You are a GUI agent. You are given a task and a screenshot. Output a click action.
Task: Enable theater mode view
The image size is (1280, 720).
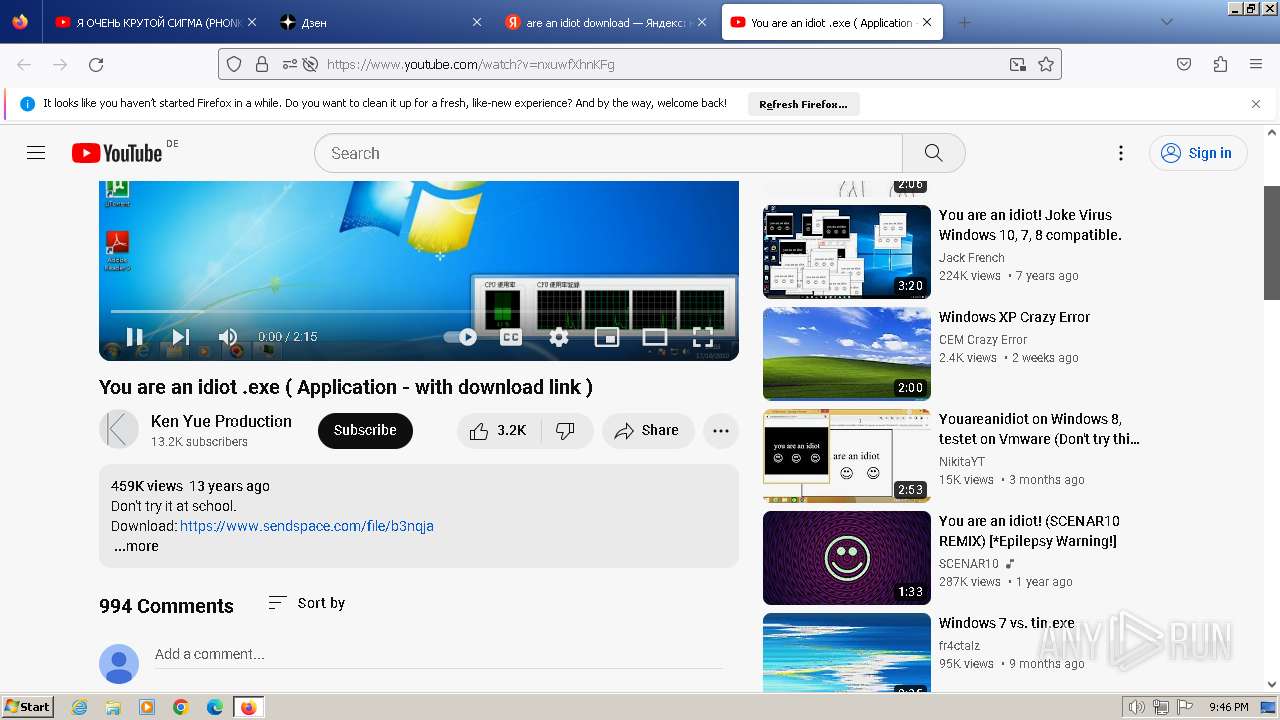[655, 337]
